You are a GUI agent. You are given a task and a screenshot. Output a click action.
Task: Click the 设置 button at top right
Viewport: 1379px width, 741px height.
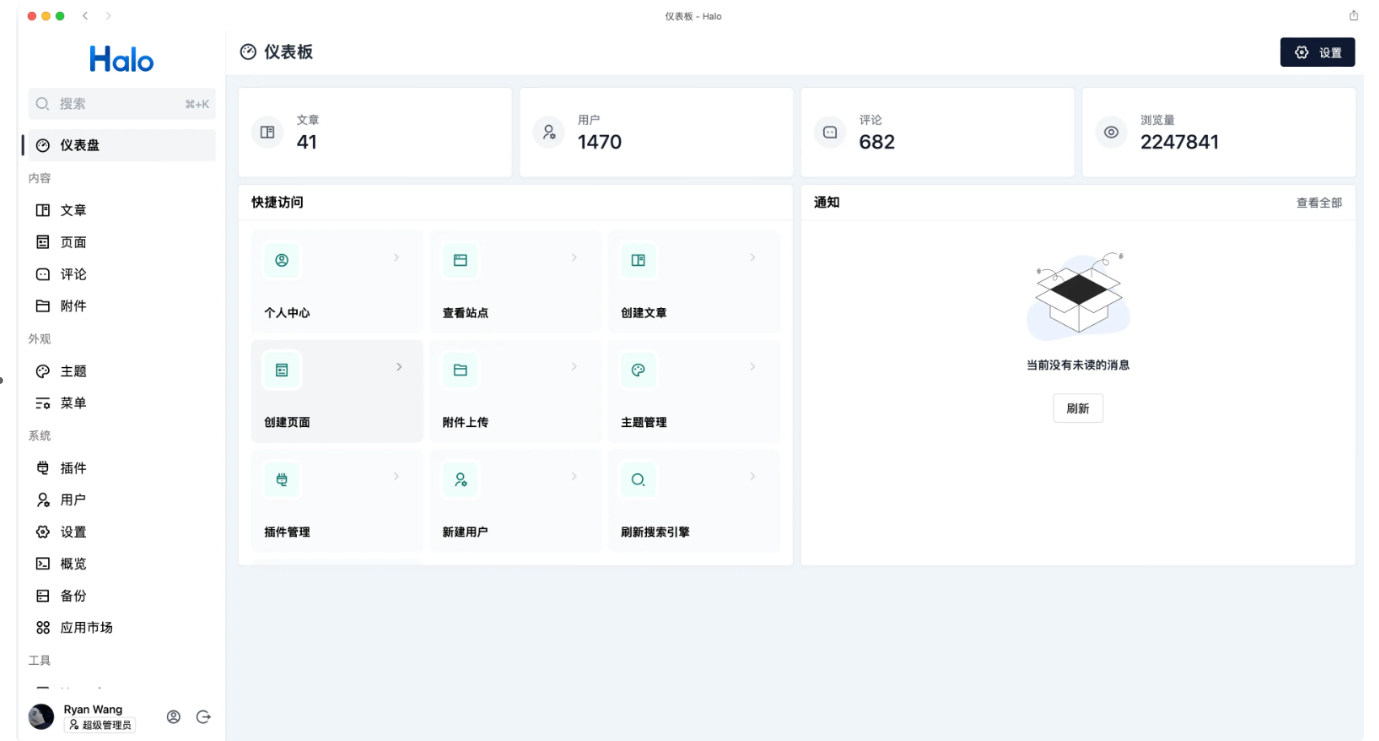[1317, 53]
